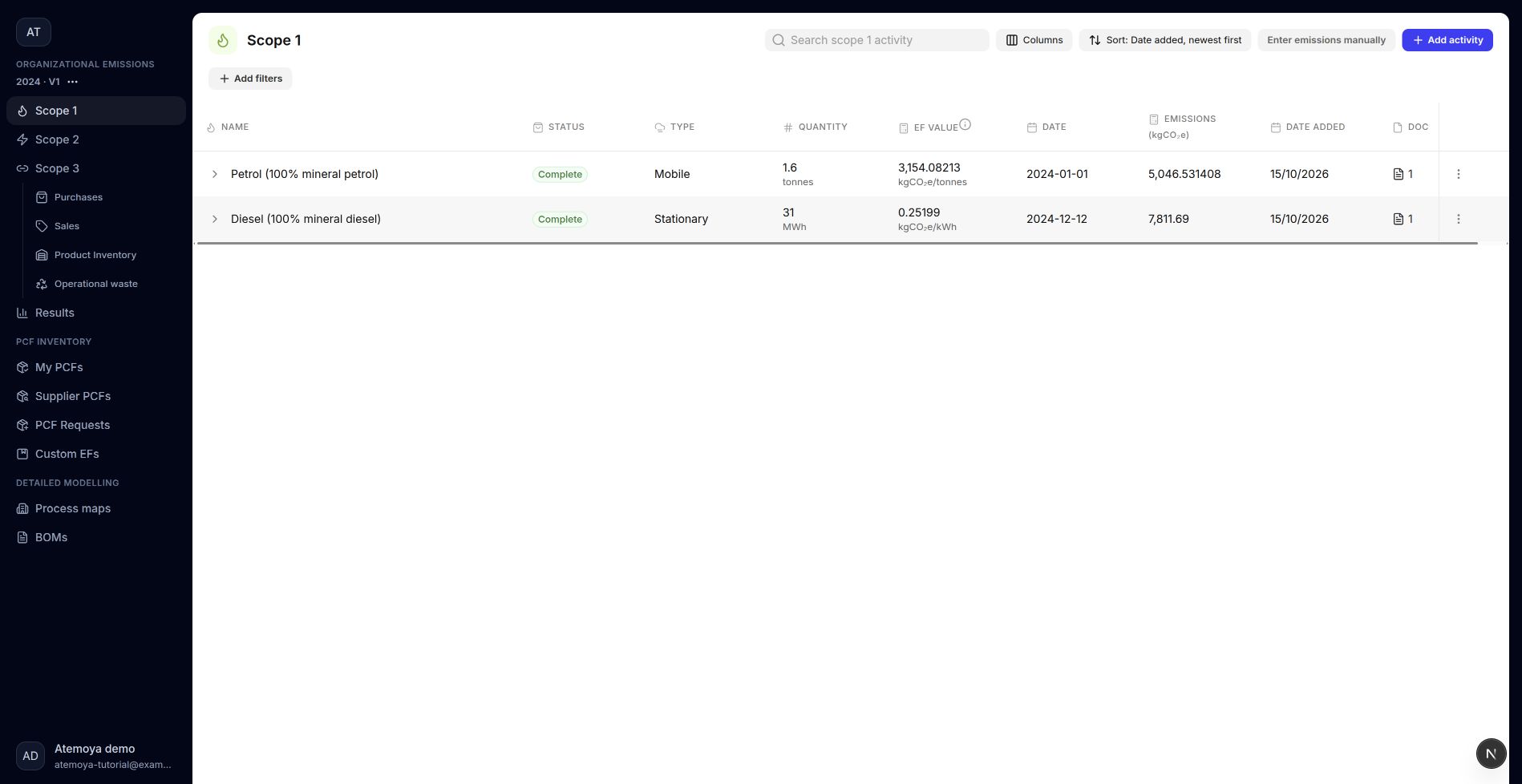Open Product Inventory under Scope 3
The width and height of the screenshot is (1522, 784).
click(107, 255)
